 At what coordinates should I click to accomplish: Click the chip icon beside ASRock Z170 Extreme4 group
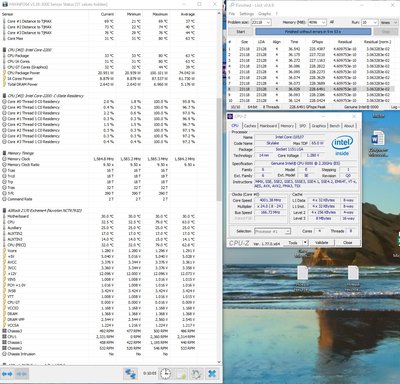coord(4,210)
